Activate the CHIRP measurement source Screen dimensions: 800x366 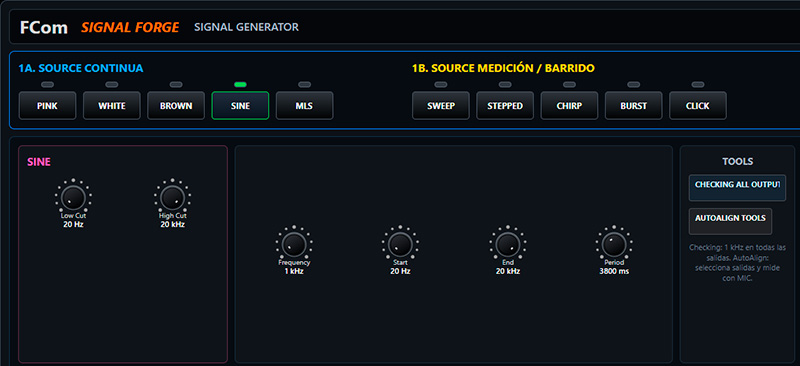569,106
